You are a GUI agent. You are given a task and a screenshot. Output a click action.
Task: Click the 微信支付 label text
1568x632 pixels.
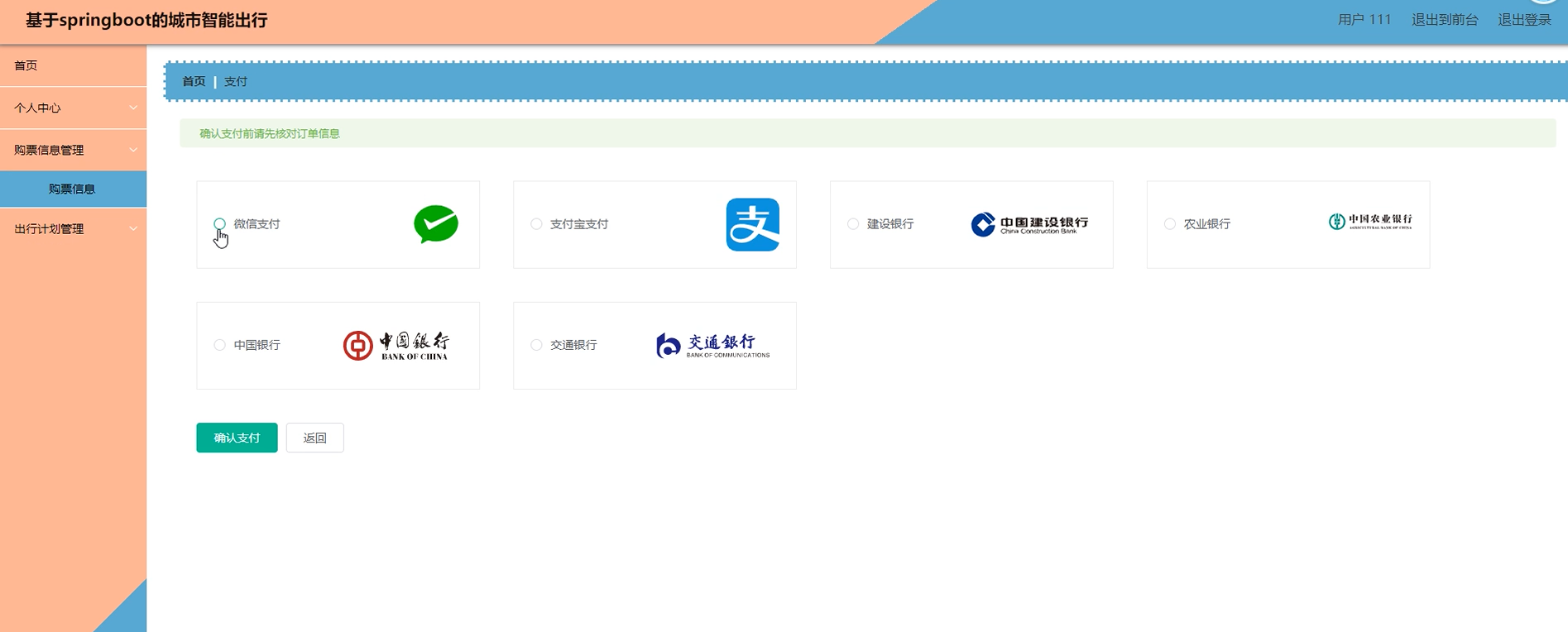257,224
